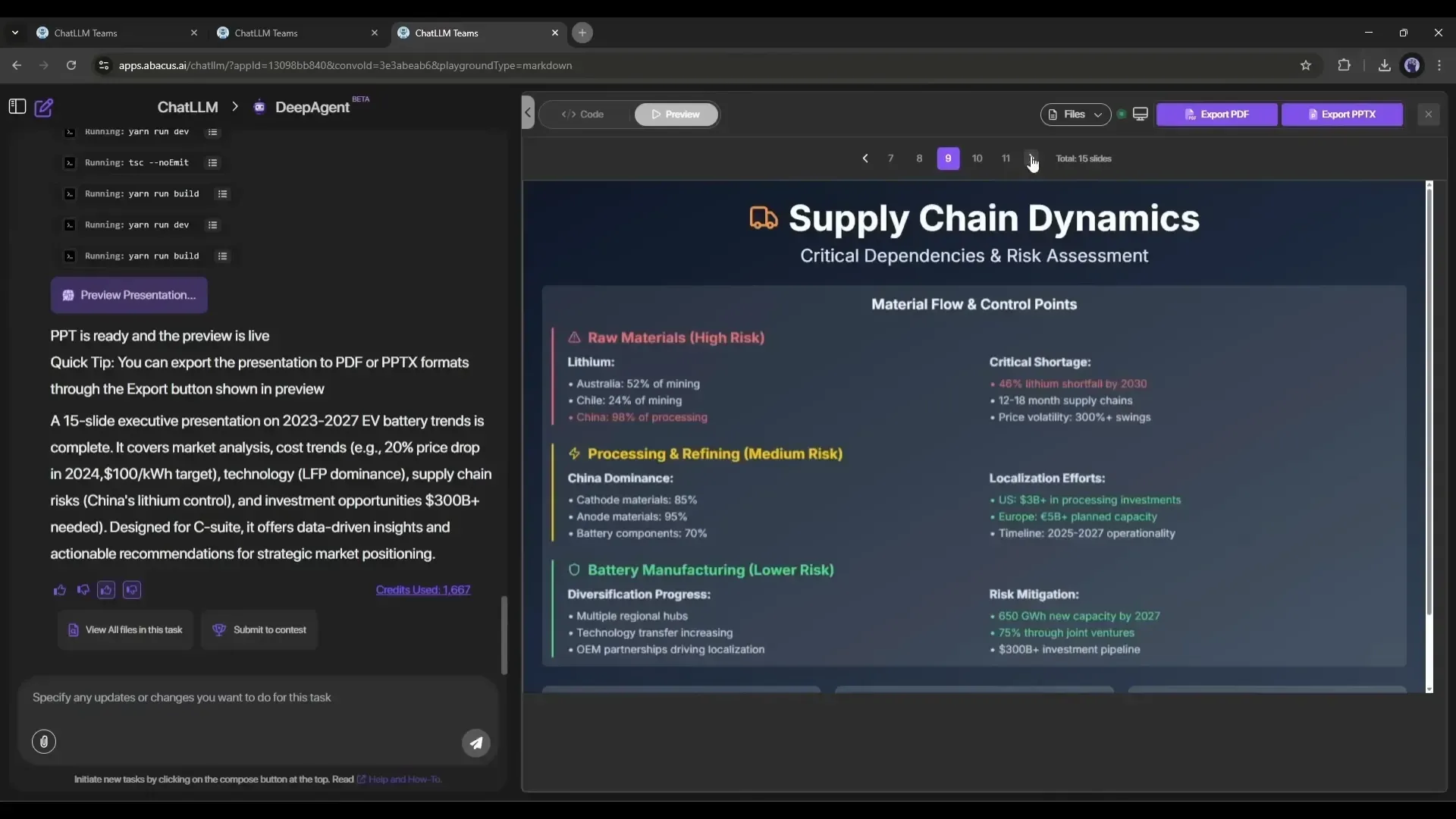The image size is (1456, 819).
Task: Select slide 7
Action: click(x=891, y=158)
